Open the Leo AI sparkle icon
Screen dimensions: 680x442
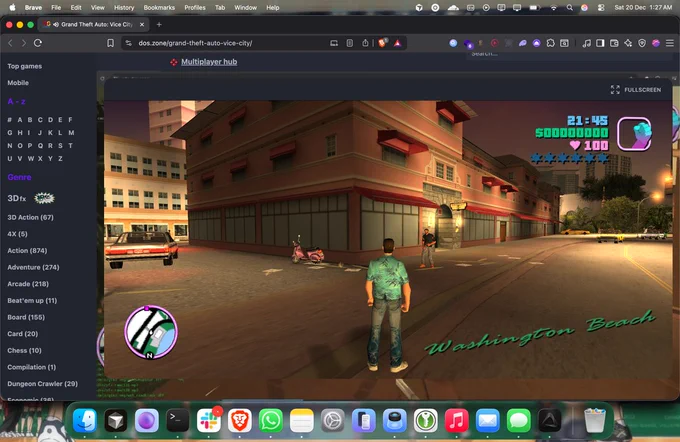tap(628, 43)
